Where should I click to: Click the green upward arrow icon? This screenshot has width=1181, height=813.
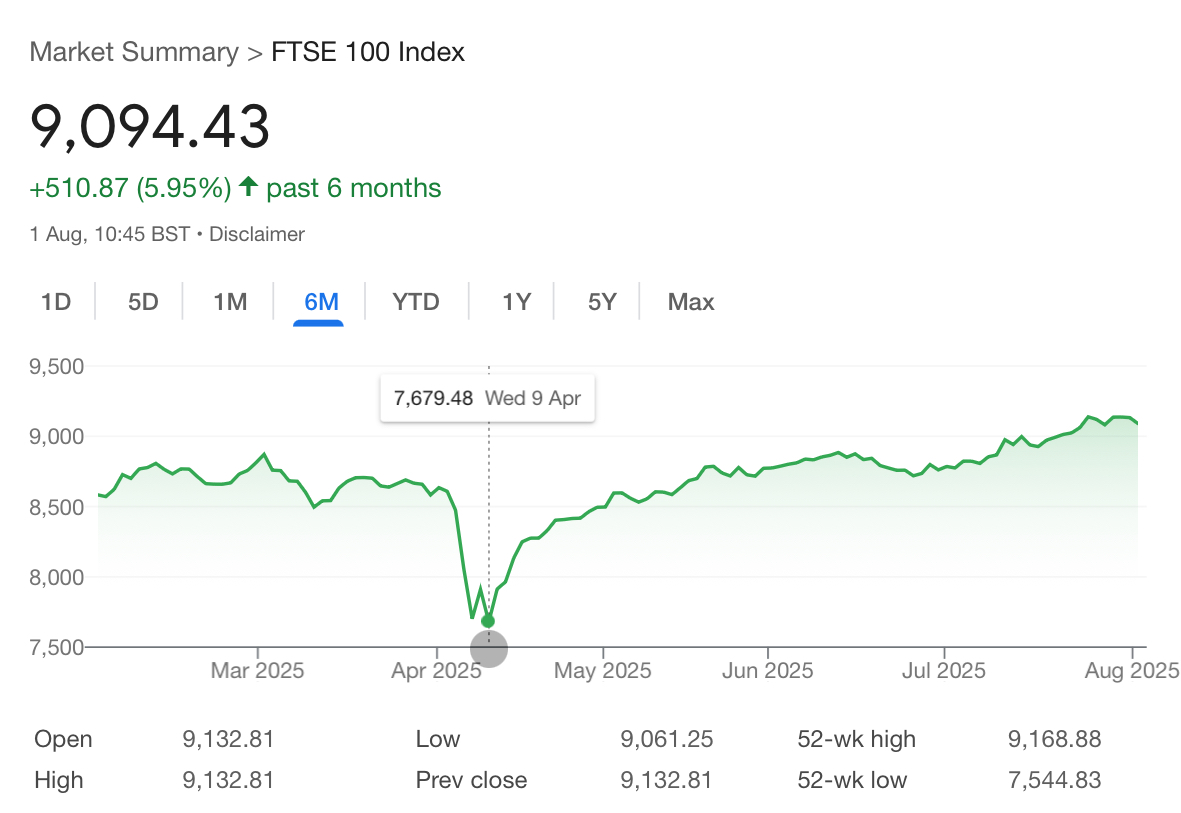pyautogui.click(x=249, y=186)
